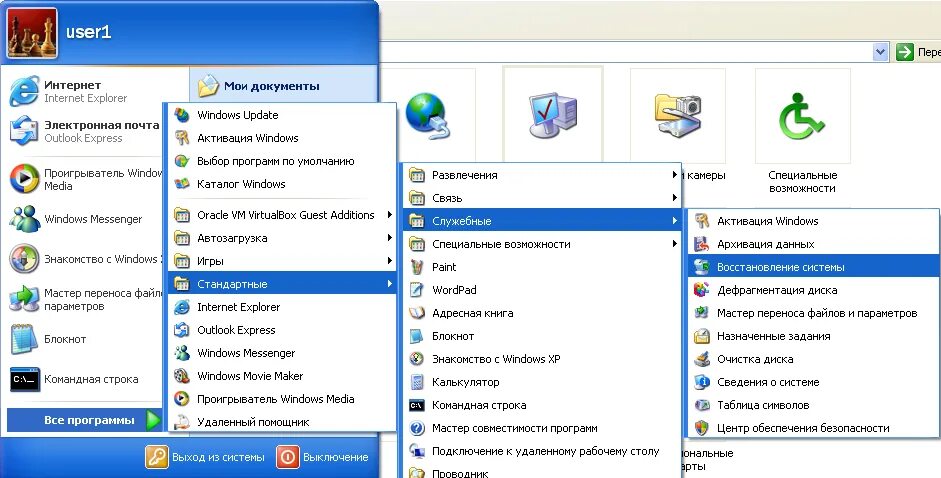Screen dimensions: 941x478
Task: Select Активация Windows in programs list
Action: (x=282, y=138)
